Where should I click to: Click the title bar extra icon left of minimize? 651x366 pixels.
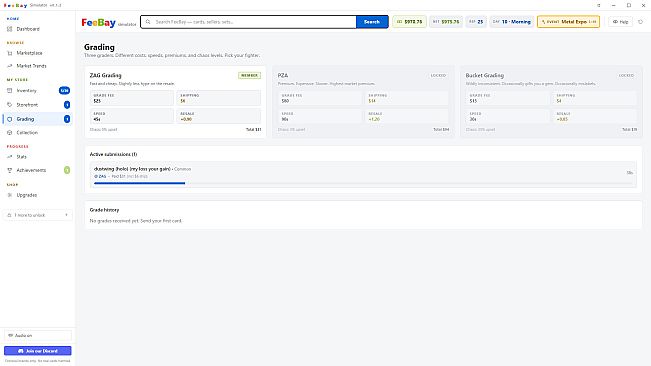(x=598, y=5)
